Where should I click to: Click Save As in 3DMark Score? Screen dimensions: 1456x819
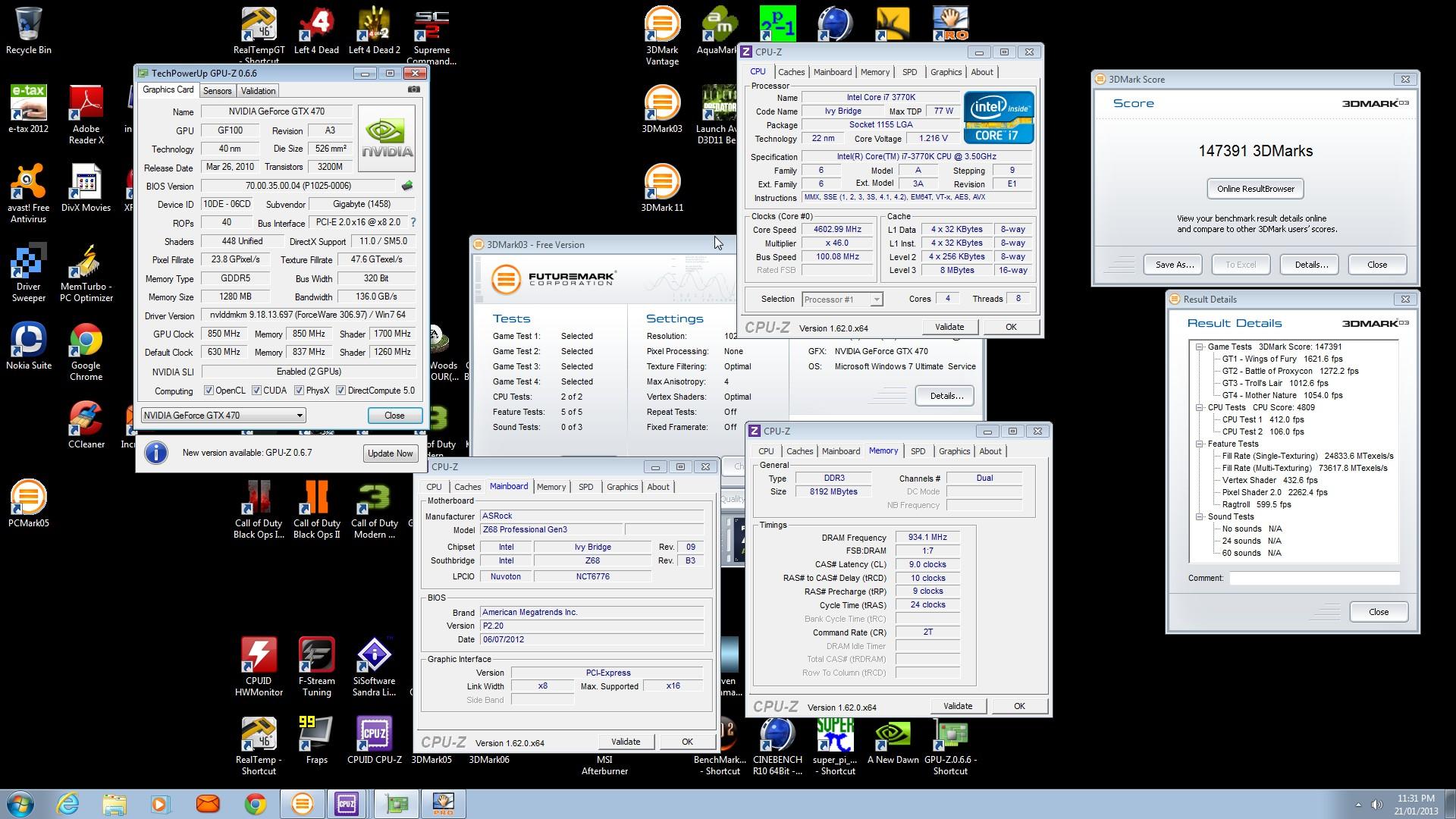(x=1175, y=265)
